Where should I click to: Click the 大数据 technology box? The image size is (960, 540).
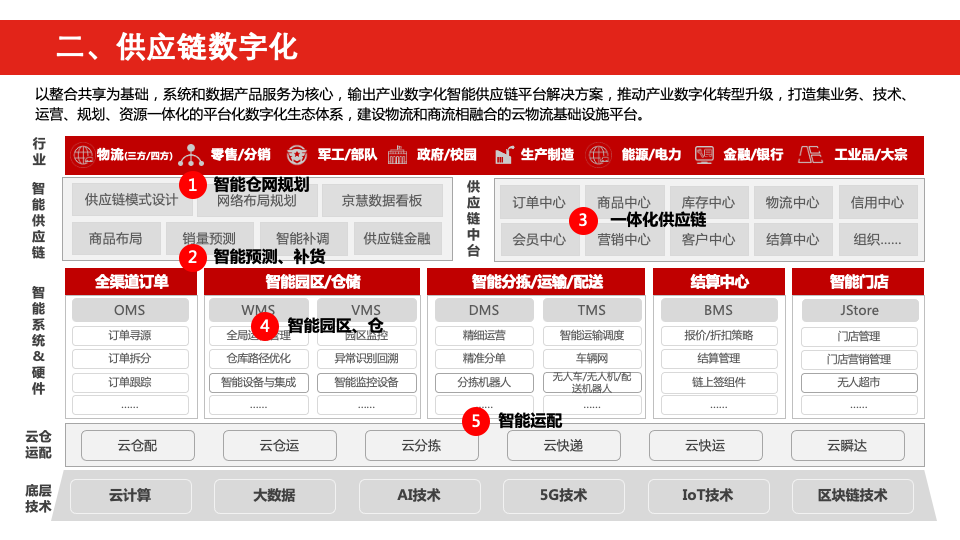click(x=275, y=496)
